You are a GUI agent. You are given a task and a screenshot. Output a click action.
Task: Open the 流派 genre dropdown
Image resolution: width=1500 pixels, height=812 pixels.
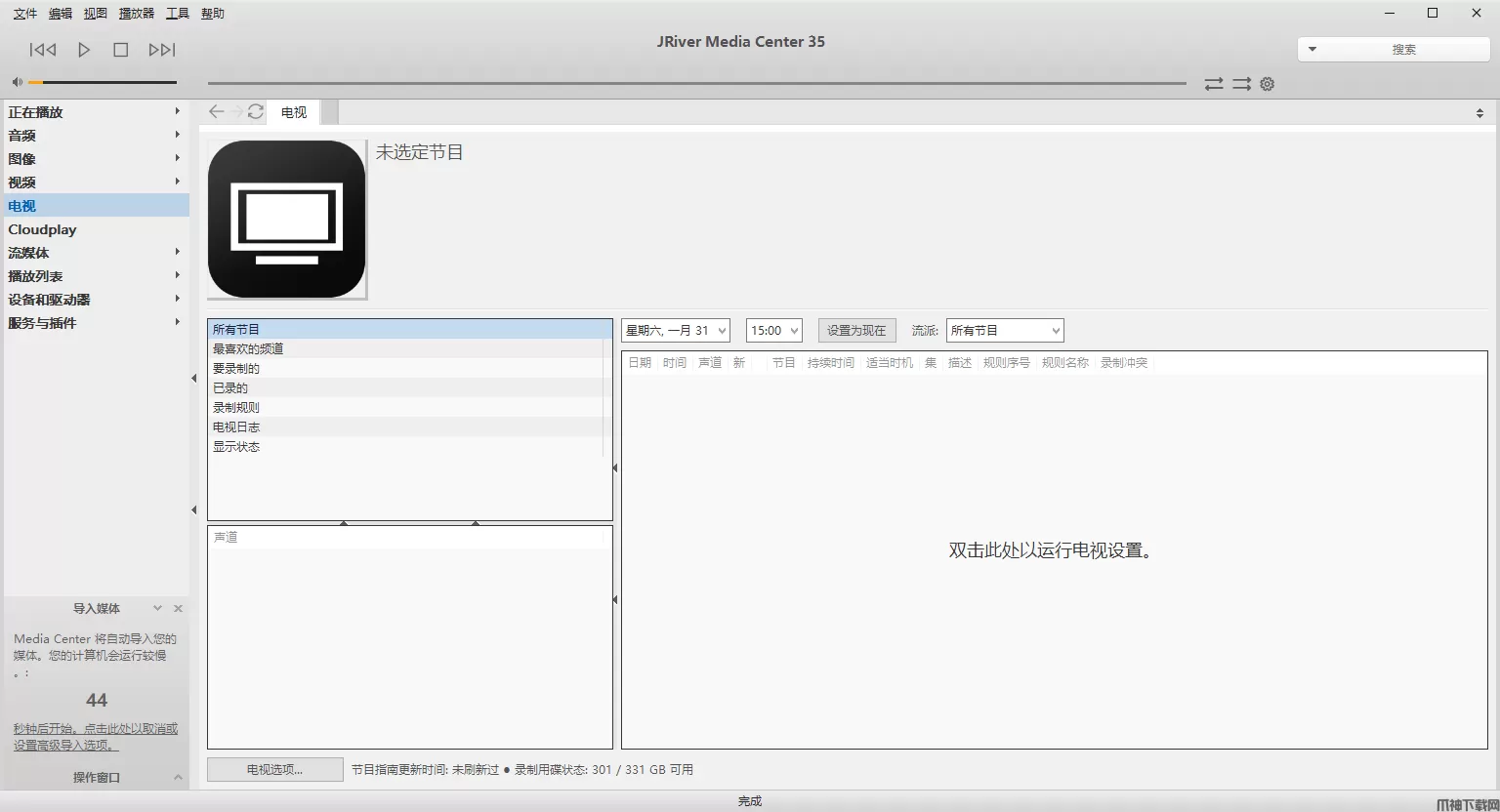(x=1004, y=331)
